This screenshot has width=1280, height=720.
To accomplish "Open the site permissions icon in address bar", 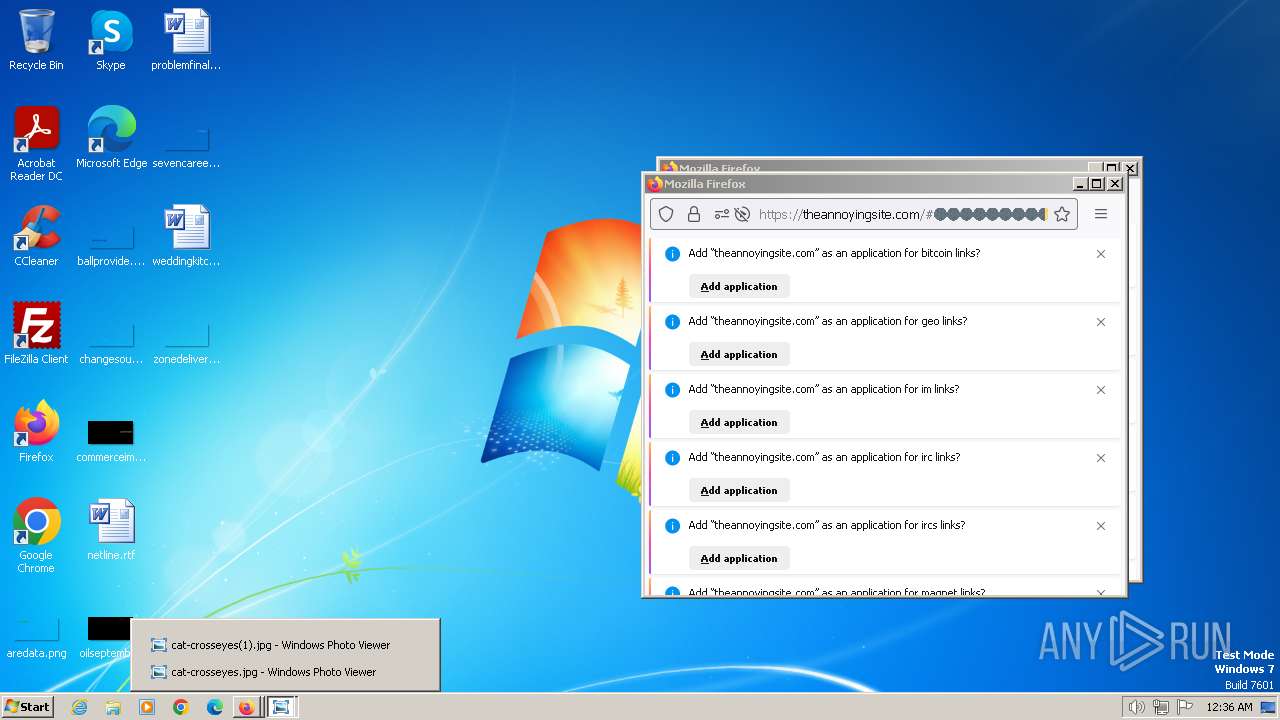I will click(721, 214).
